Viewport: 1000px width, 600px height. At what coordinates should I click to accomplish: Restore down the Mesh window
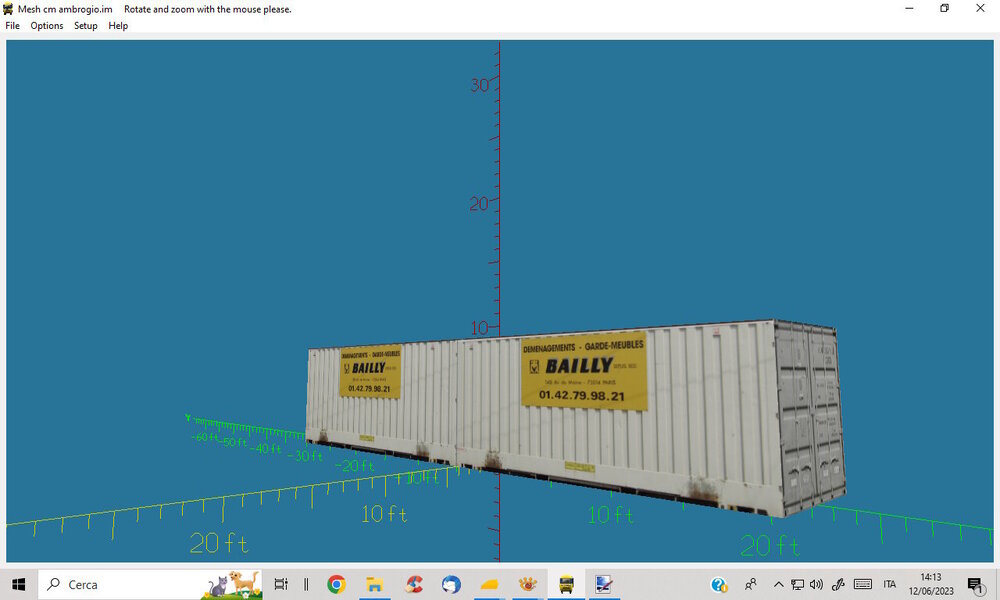pyautogui.click(x=945, y=8)
